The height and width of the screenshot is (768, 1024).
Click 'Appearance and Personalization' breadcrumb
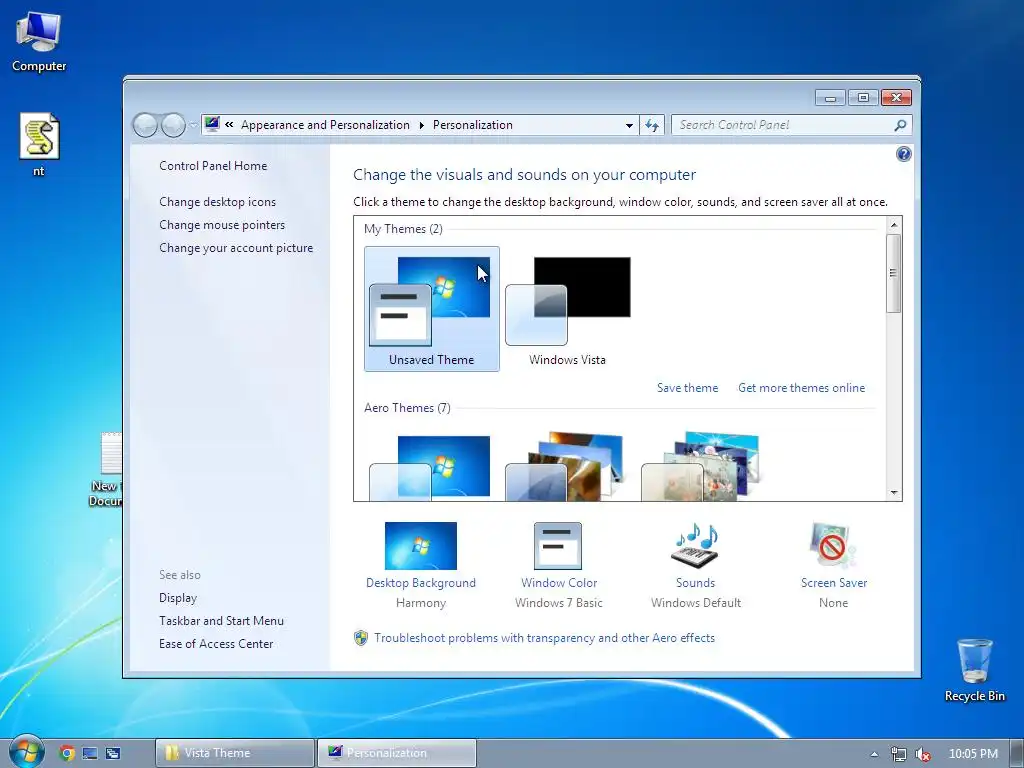(325, 125)
